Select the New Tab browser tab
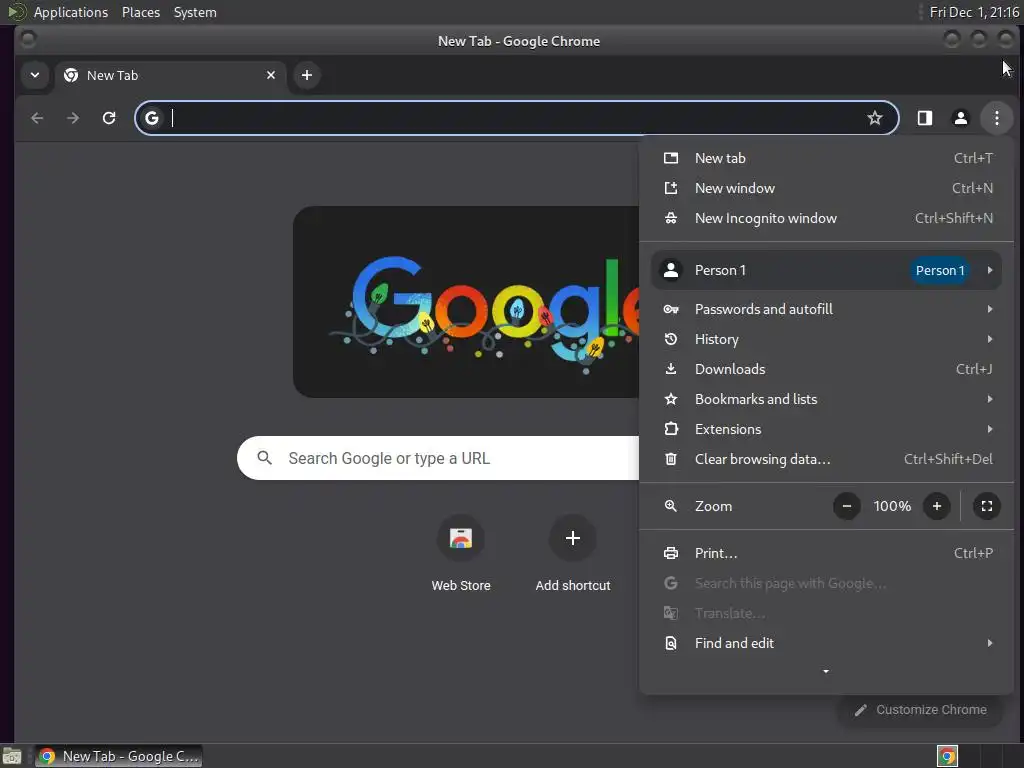This screenshot has width=1024, height=768. (x=171, y=75)
